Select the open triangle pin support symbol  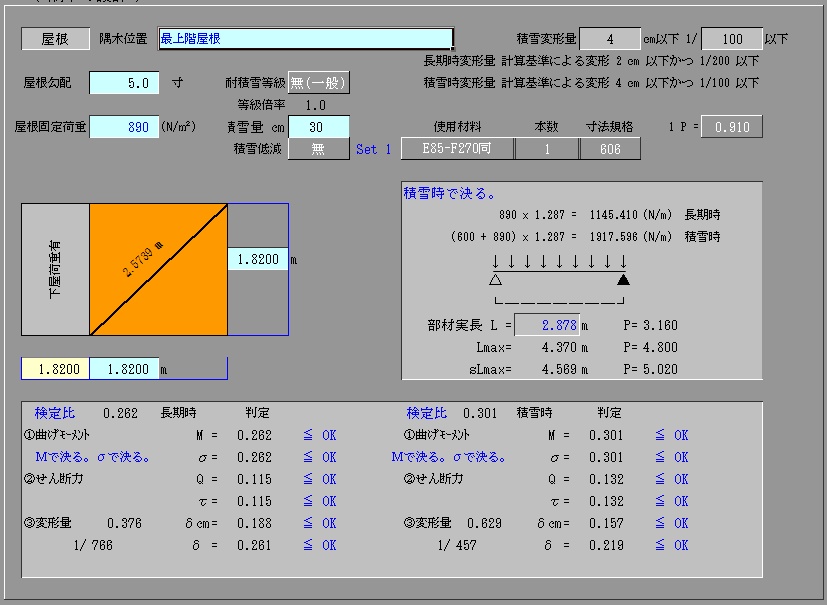(493, 280)
